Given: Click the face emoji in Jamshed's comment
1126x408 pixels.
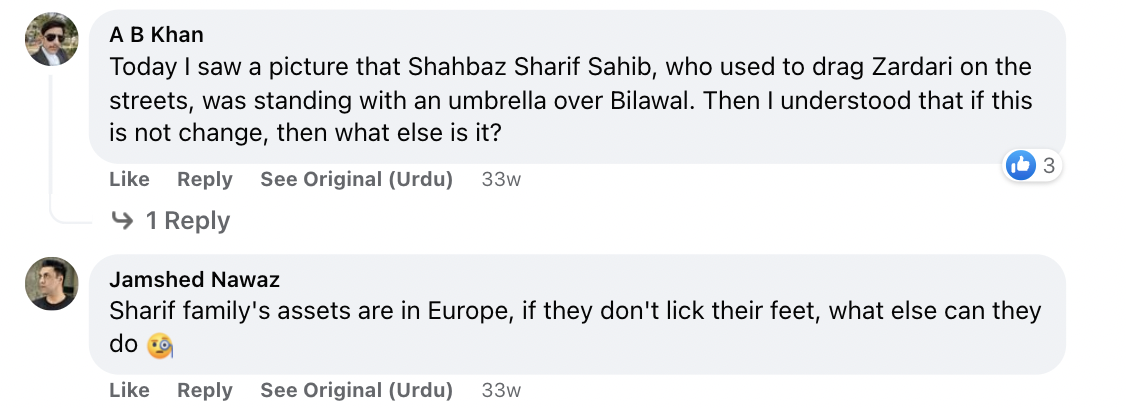Looking at the screenshot, I should pos(160,346).
